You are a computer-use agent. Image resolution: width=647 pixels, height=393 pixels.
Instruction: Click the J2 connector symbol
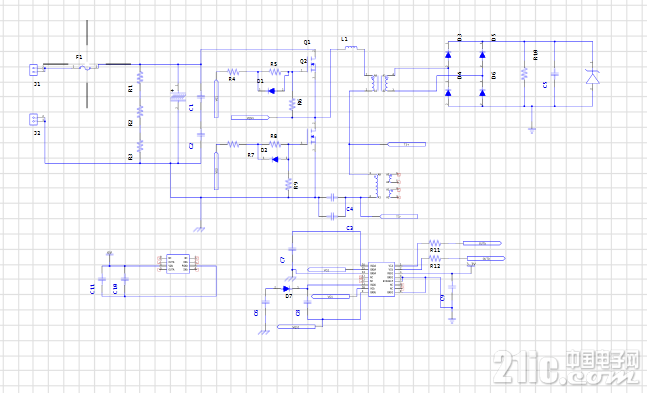pyautogui.click(x=33, y=119)
